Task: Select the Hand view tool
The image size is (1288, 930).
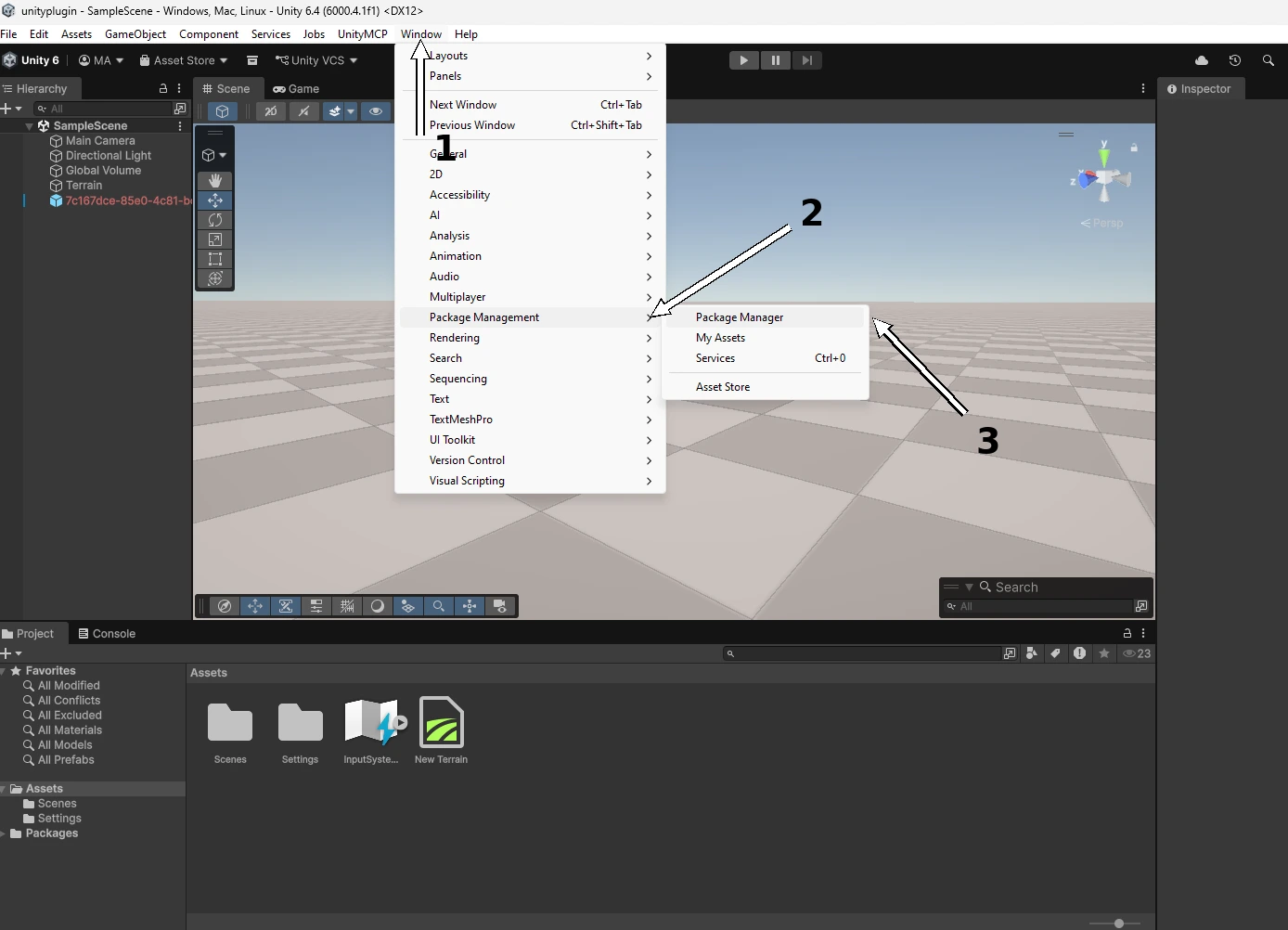Action: pyautogui.click(x=215, y=181)
